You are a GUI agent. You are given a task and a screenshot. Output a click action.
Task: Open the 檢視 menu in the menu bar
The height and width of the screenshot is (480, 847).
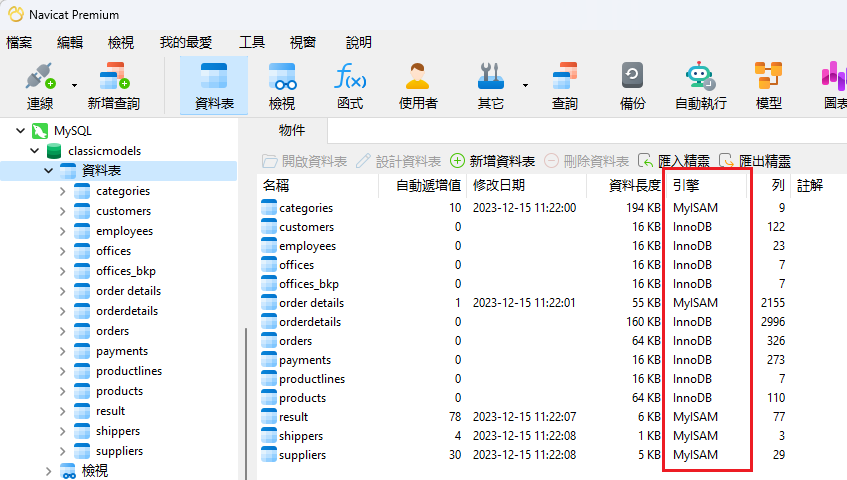[x=120, y=42]
